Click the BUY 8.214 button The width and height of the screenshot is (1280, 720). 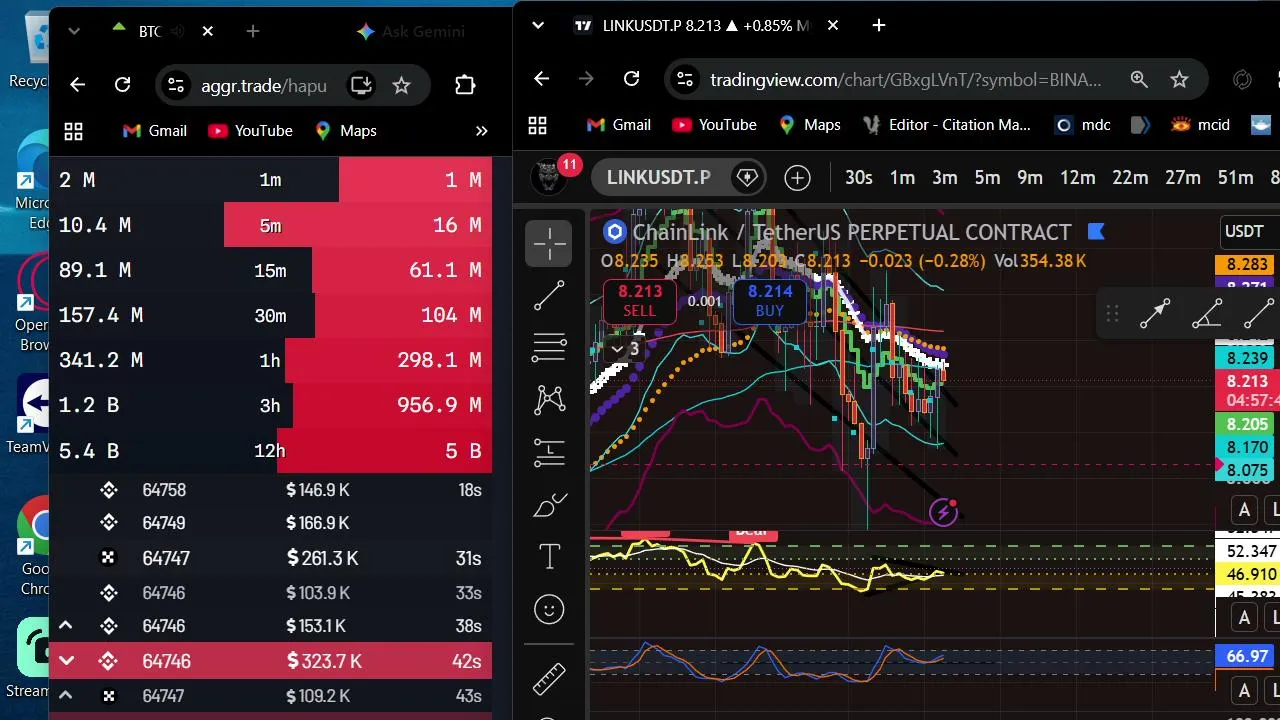click(770, 300)
